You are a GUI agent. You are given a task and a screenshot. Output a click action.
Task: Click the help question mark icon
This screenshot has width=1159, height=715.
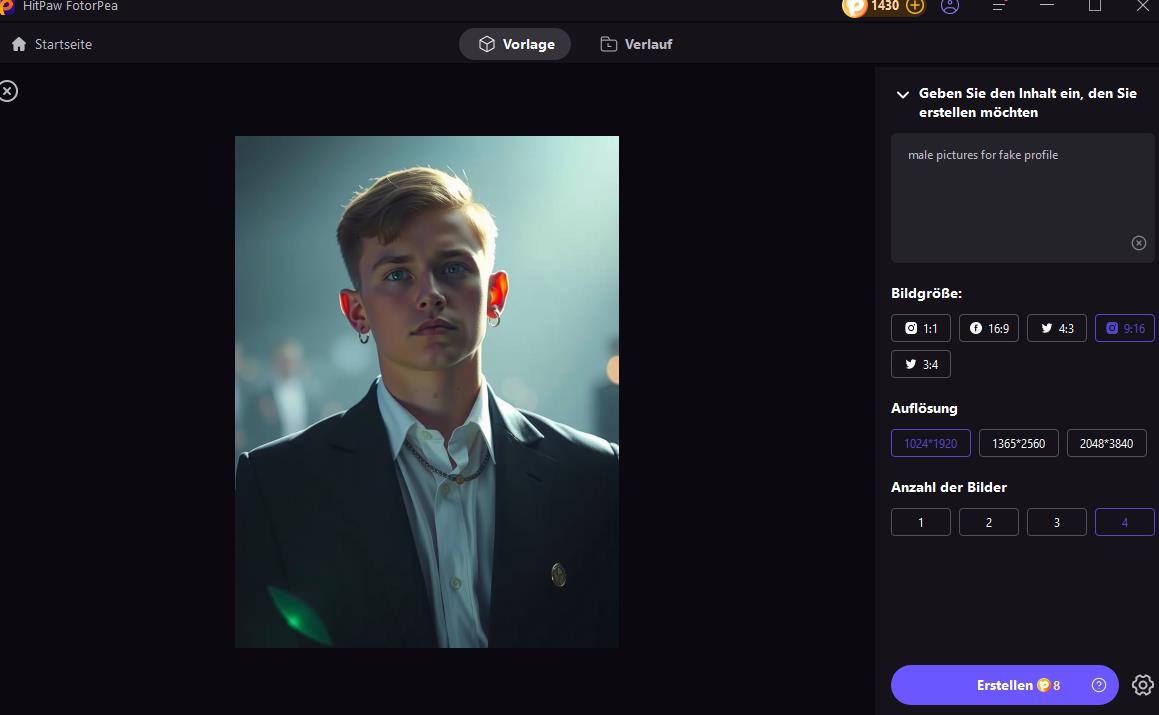pos(1099,685)
